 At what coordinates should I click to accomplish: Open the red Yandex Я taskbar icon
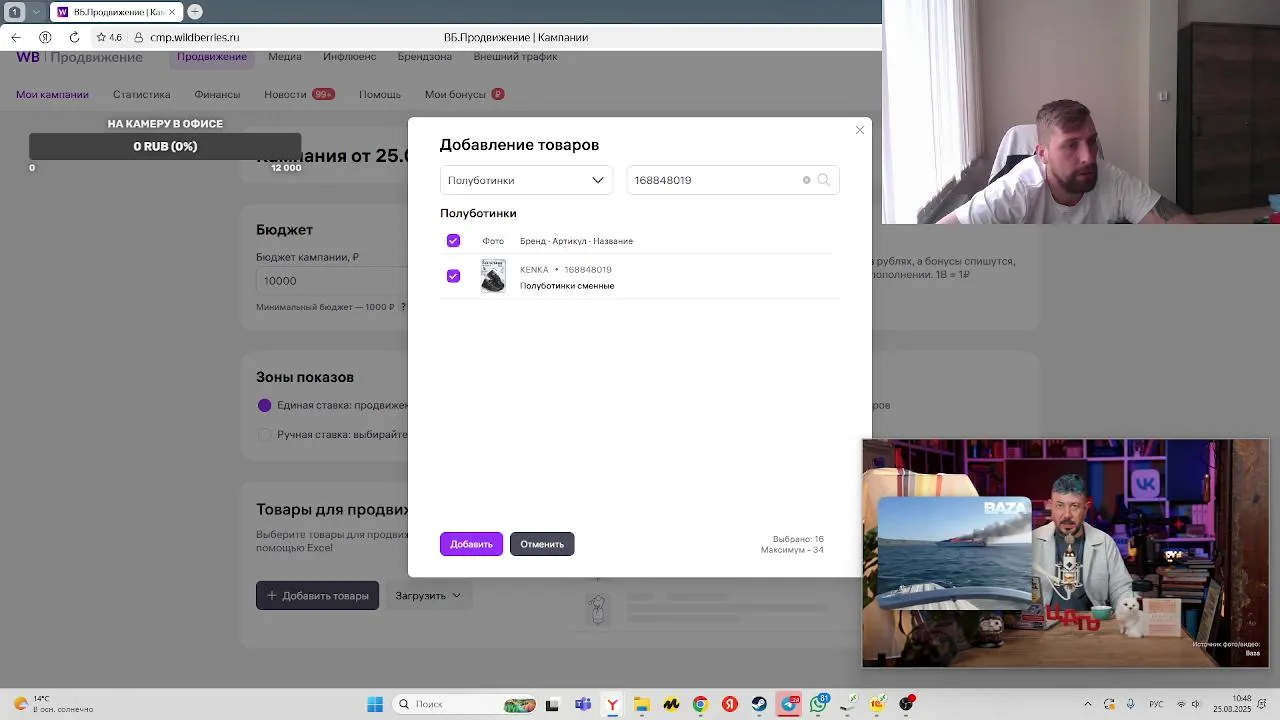[730, 704]
